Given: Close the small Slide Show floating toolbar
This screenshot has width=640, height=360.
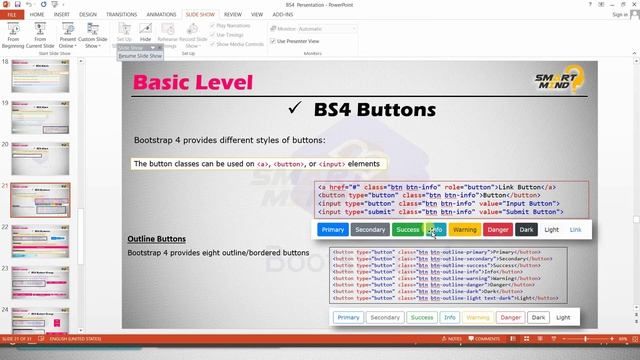Looking at the screenshot, I should pos(160,48).
